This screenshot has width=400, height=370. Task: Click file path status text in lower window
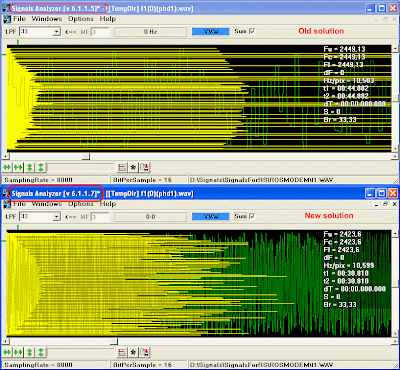pyautogui.click(x=261, y=365)
